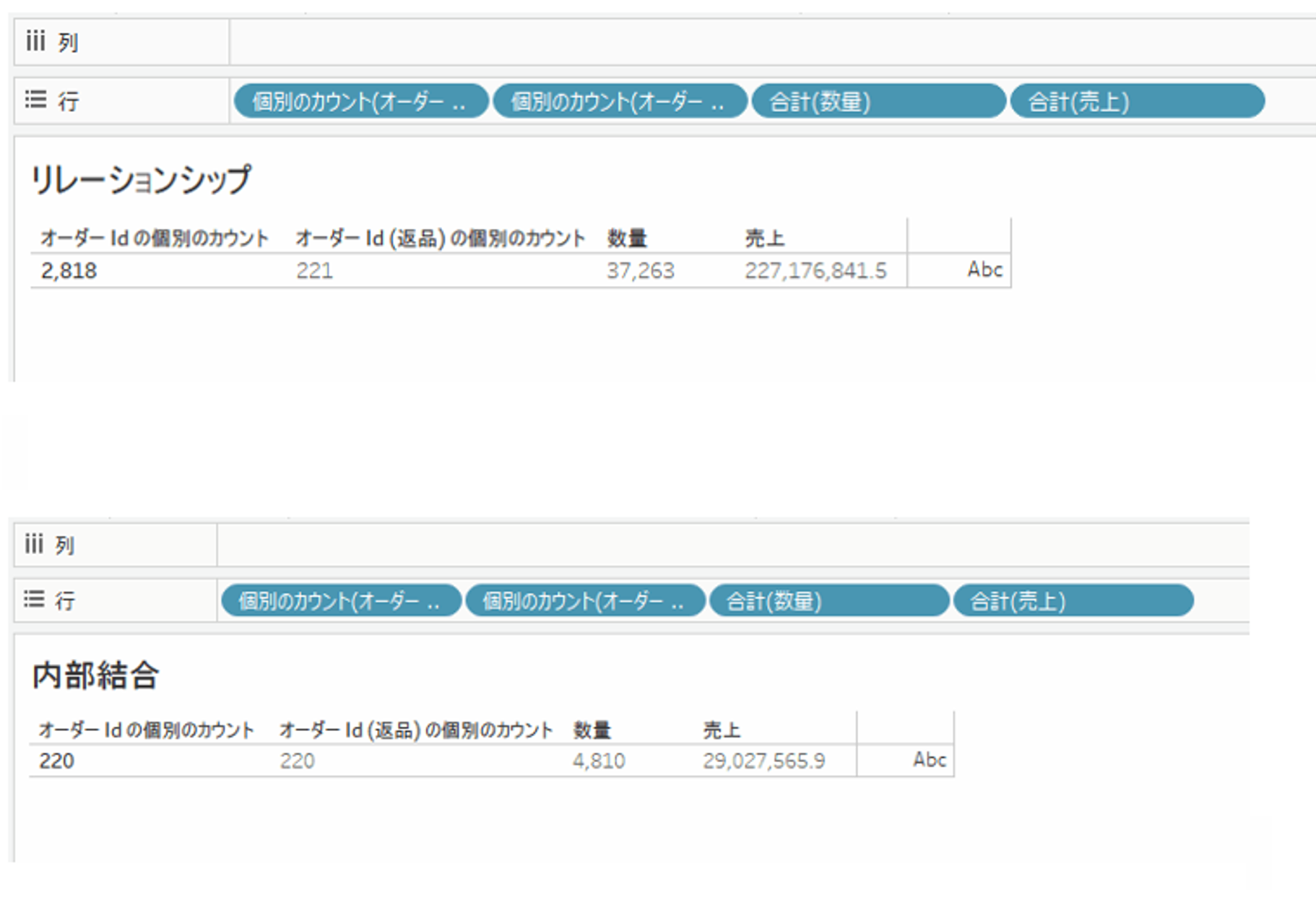Click オーダー Id (返品) の個別のカウント header in the リレーションシップ table

pyautogui.click(x=441, y=238)
